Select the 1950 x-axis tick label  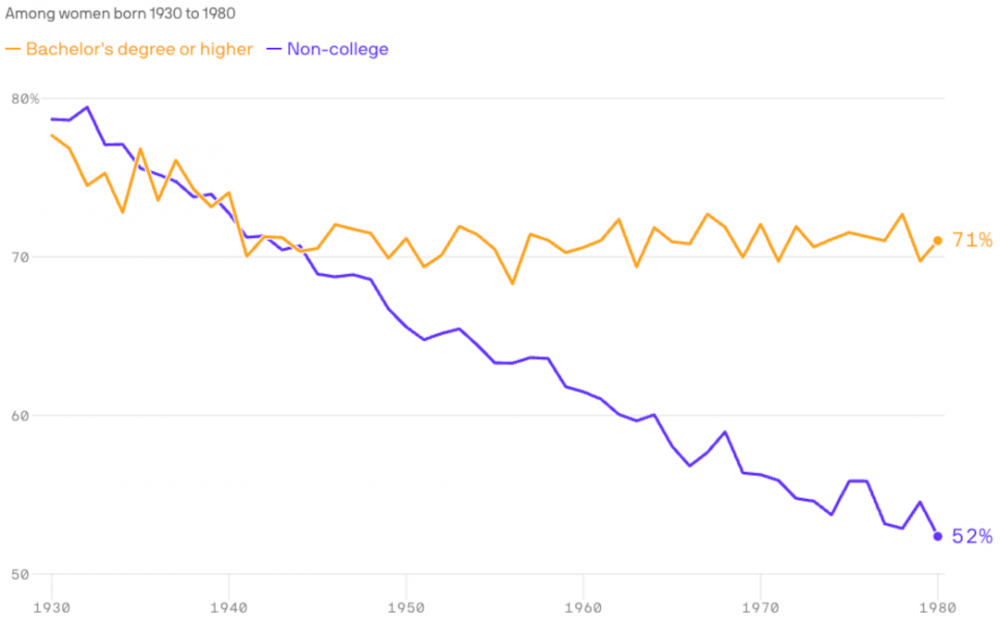click(406, 606)
